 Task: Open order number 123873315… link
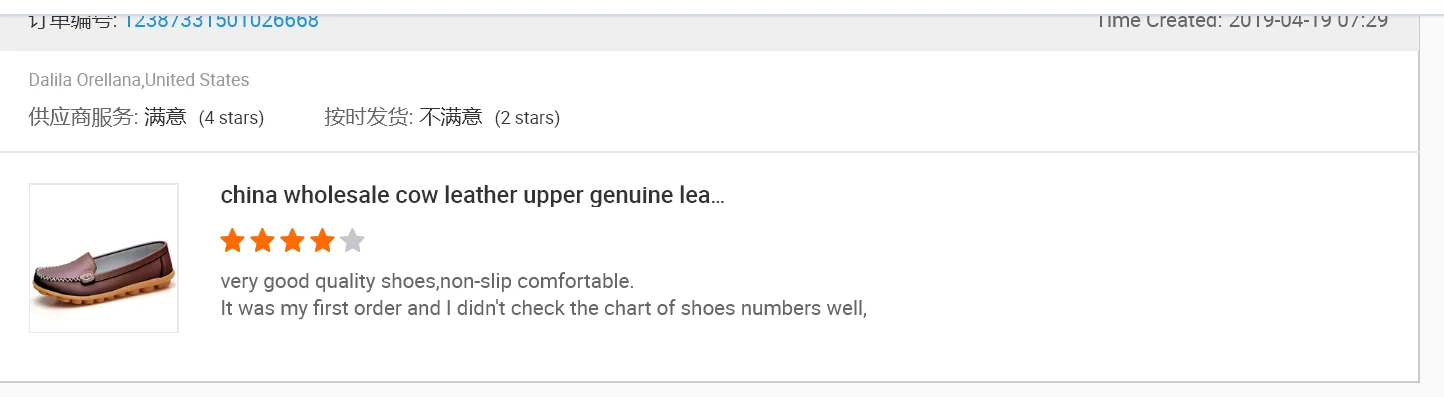(221, 21)
